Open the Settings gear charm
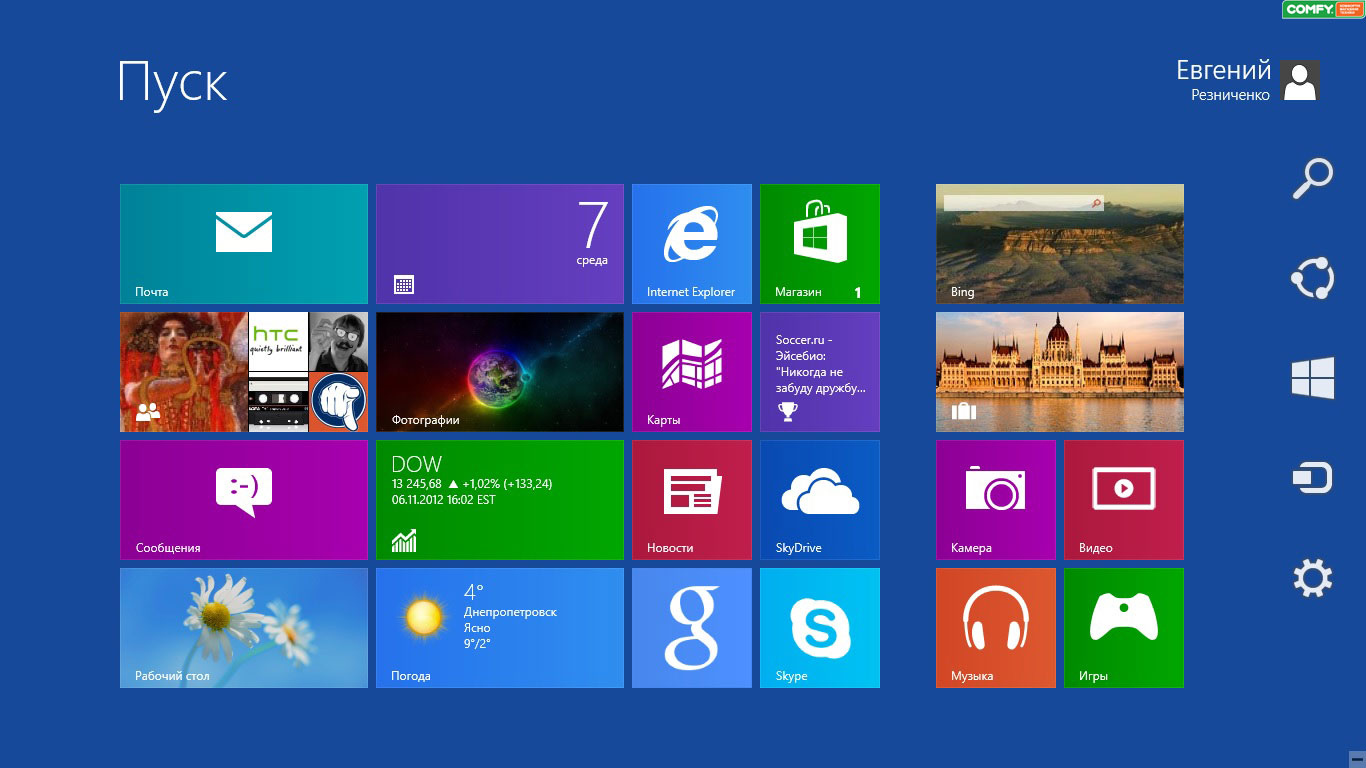 (1313, 578)
